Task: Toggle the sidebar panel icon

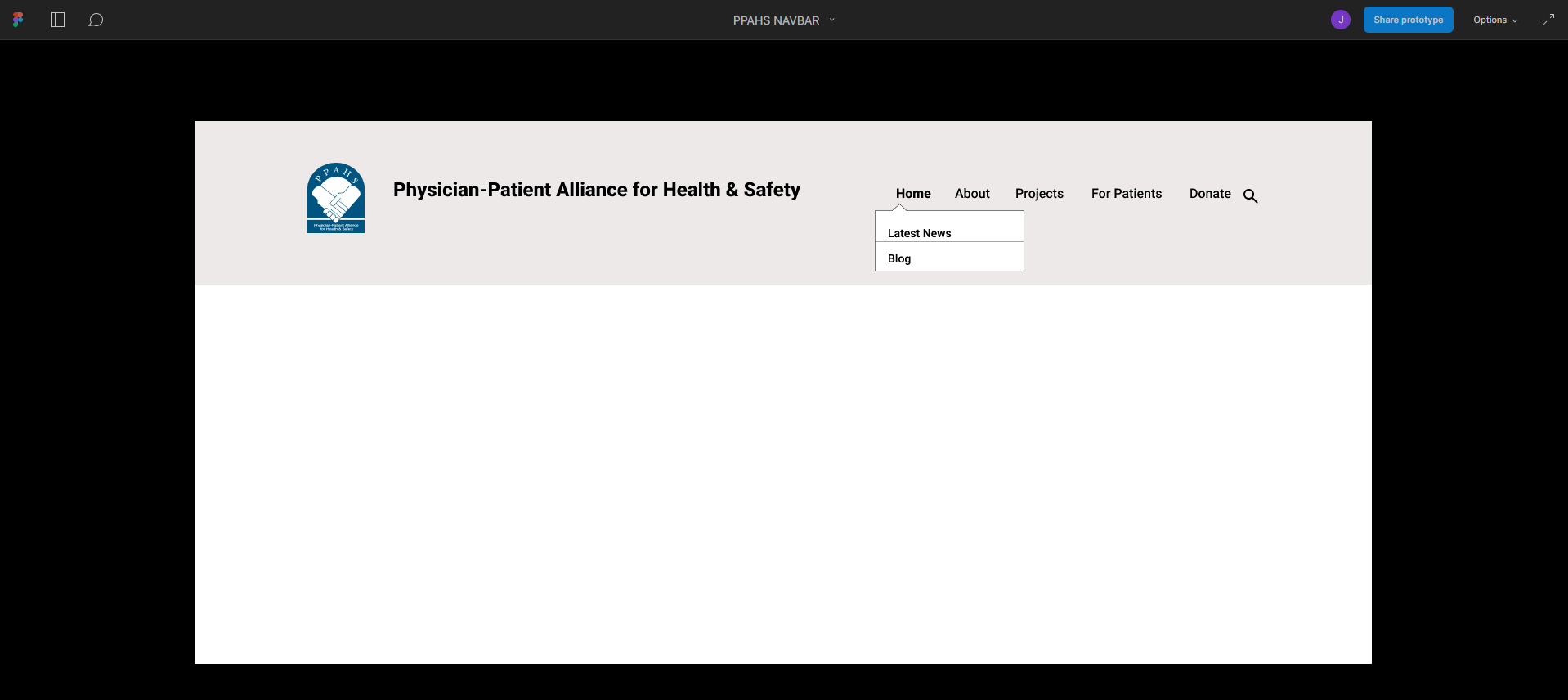Action: coord(57,20)
